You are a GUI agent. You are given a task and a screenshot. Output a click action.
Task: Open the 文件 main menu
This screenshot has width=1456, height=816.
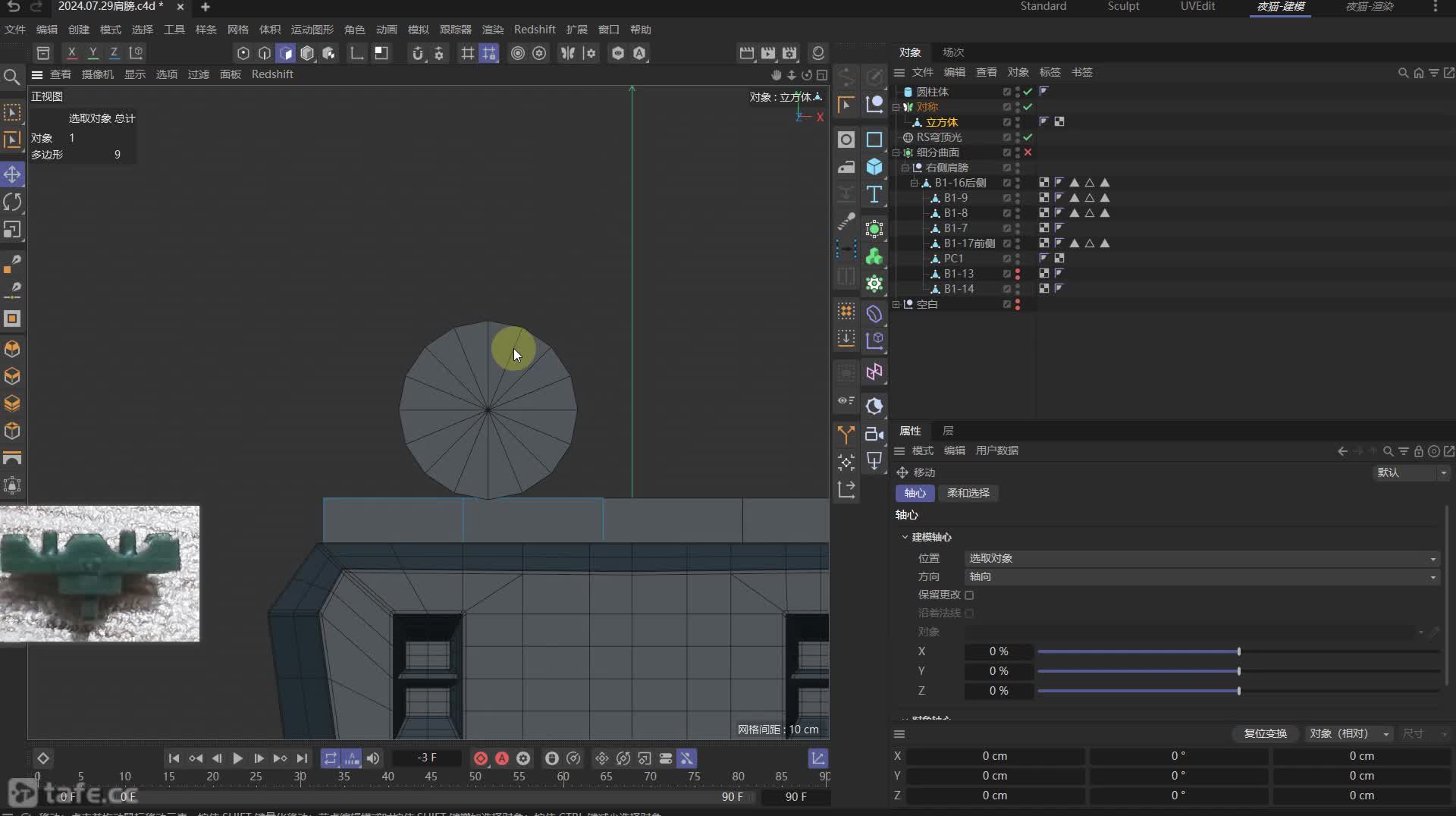[x=15, y=30]
